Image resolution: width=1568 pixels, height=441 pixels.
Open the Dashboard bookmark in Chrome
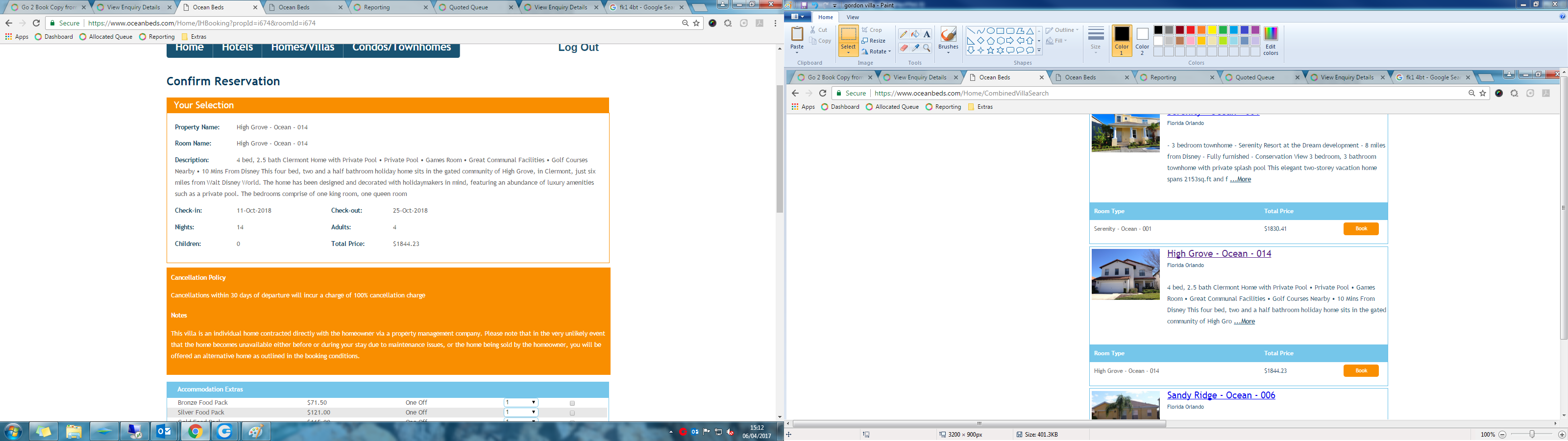(54, 37)
